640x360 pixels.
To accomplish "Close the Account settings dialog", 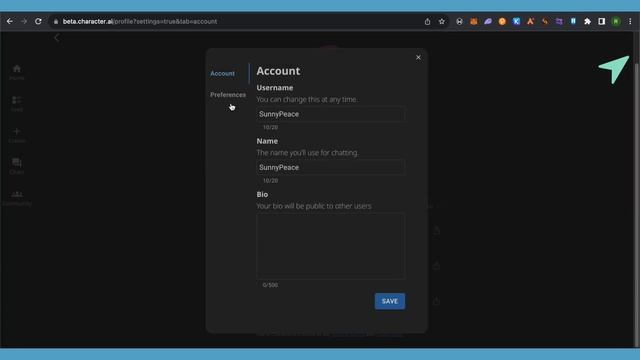I will pyautogui.click(x=418, y=58).
